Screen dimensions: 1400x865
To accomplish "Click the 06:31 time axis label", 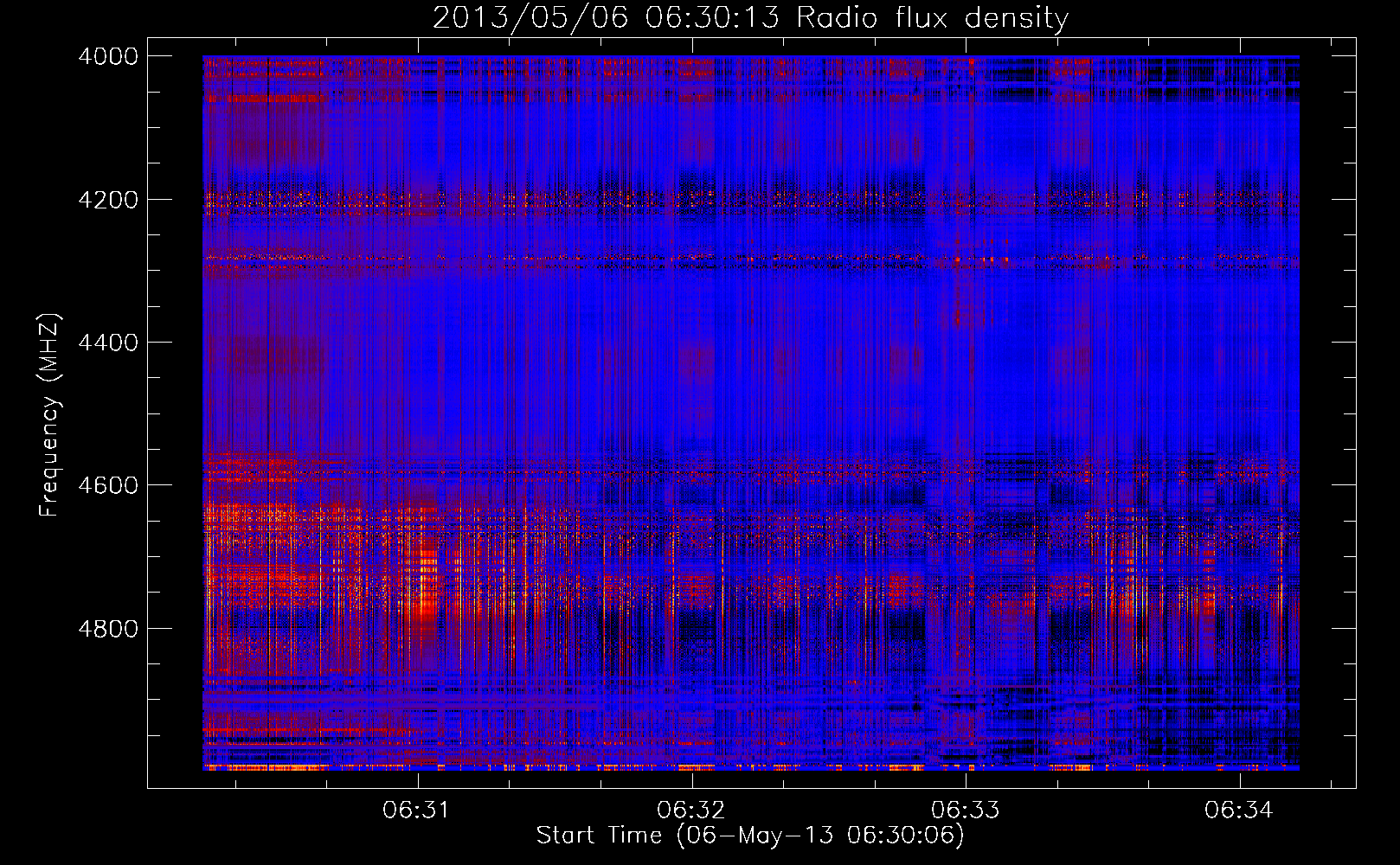I will 417,810.
